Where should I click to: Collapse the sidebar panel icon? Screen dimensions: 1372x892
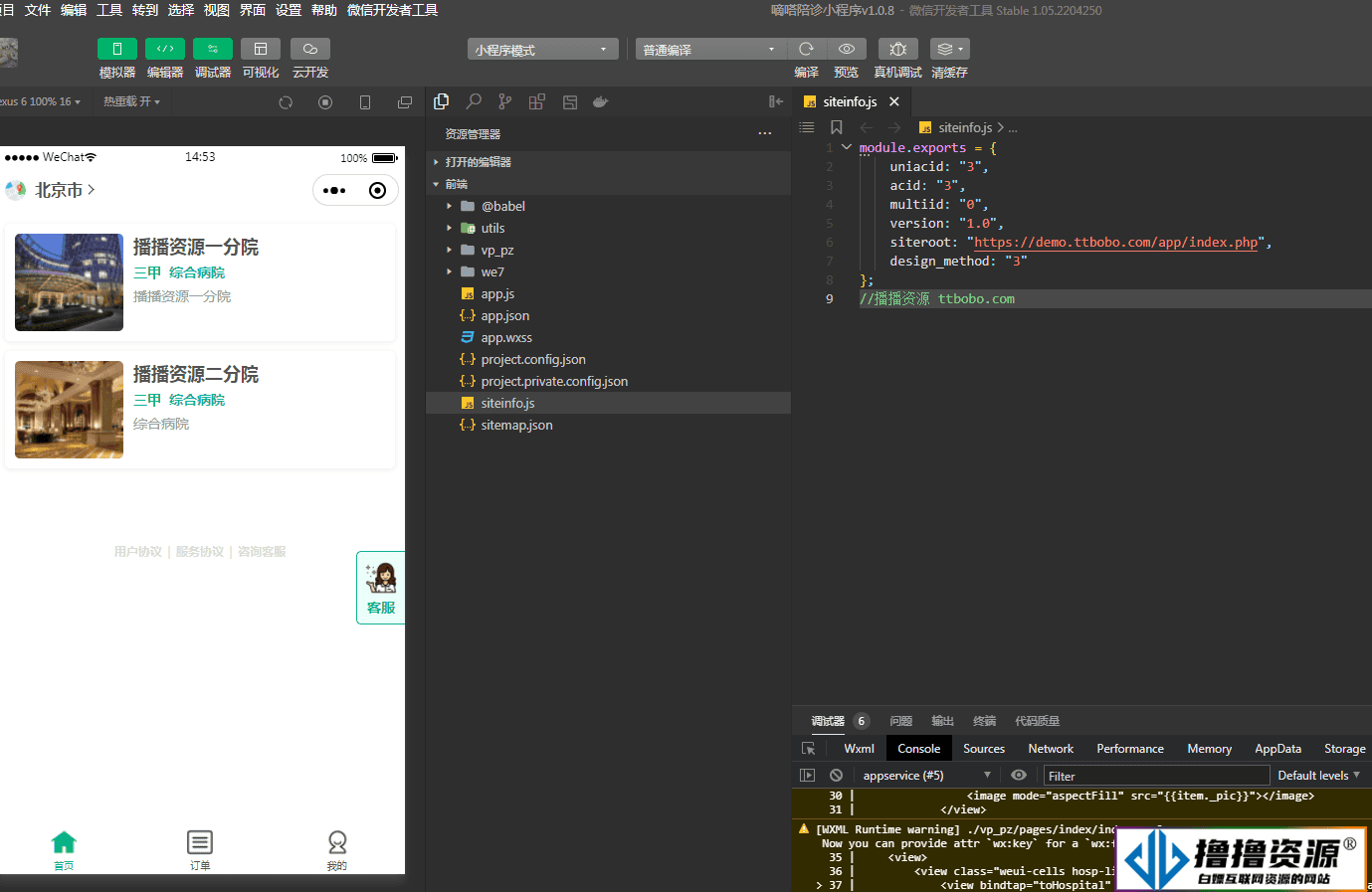[776, 101]
